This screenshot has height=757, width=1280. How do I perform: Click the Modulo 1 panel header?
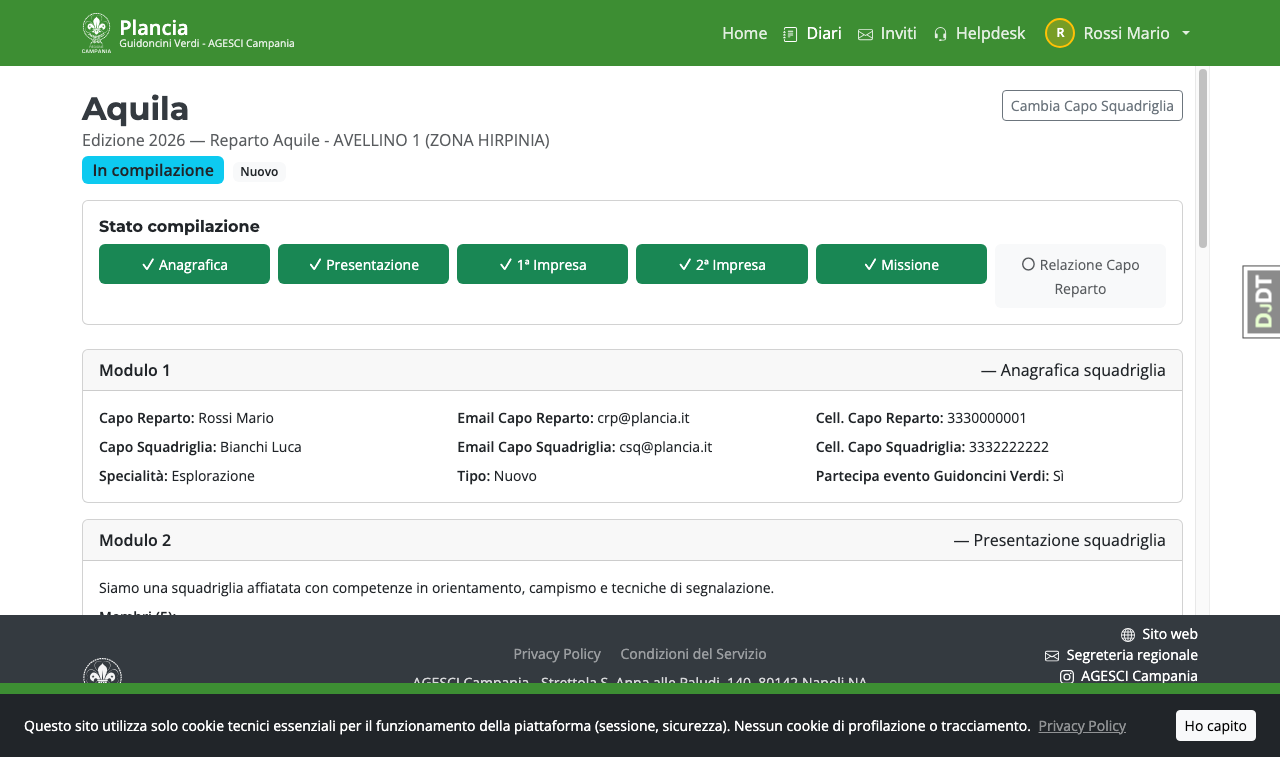point(632,370)
